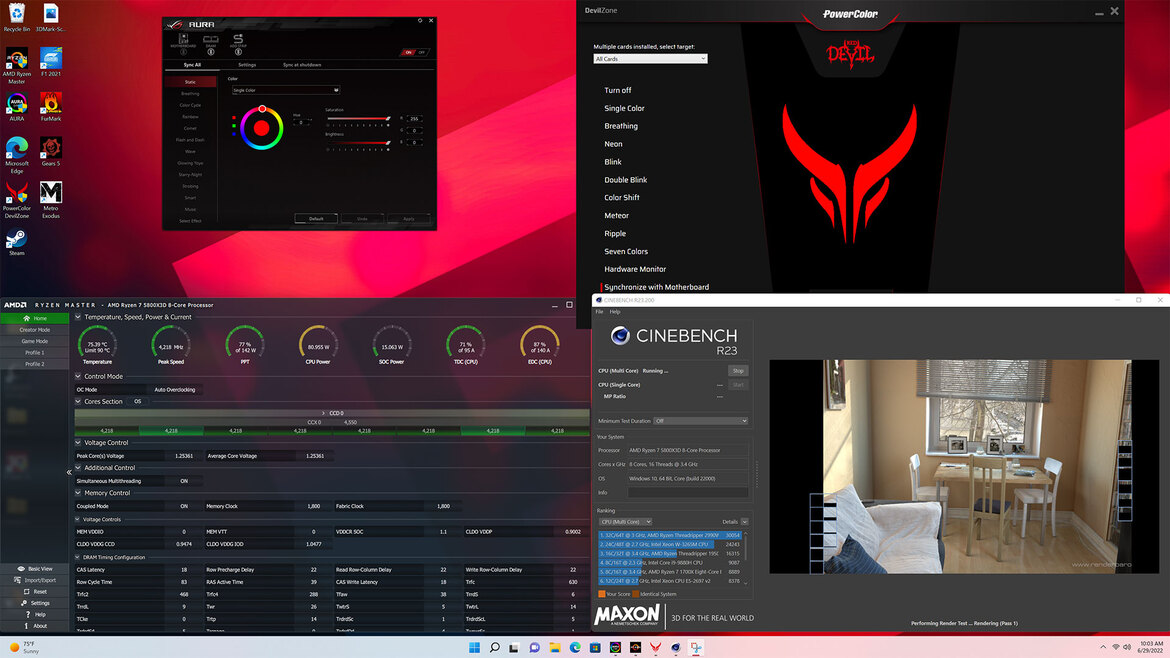
Task: Select the Add Strip device icon in AURA
Action: pos(238,43)
